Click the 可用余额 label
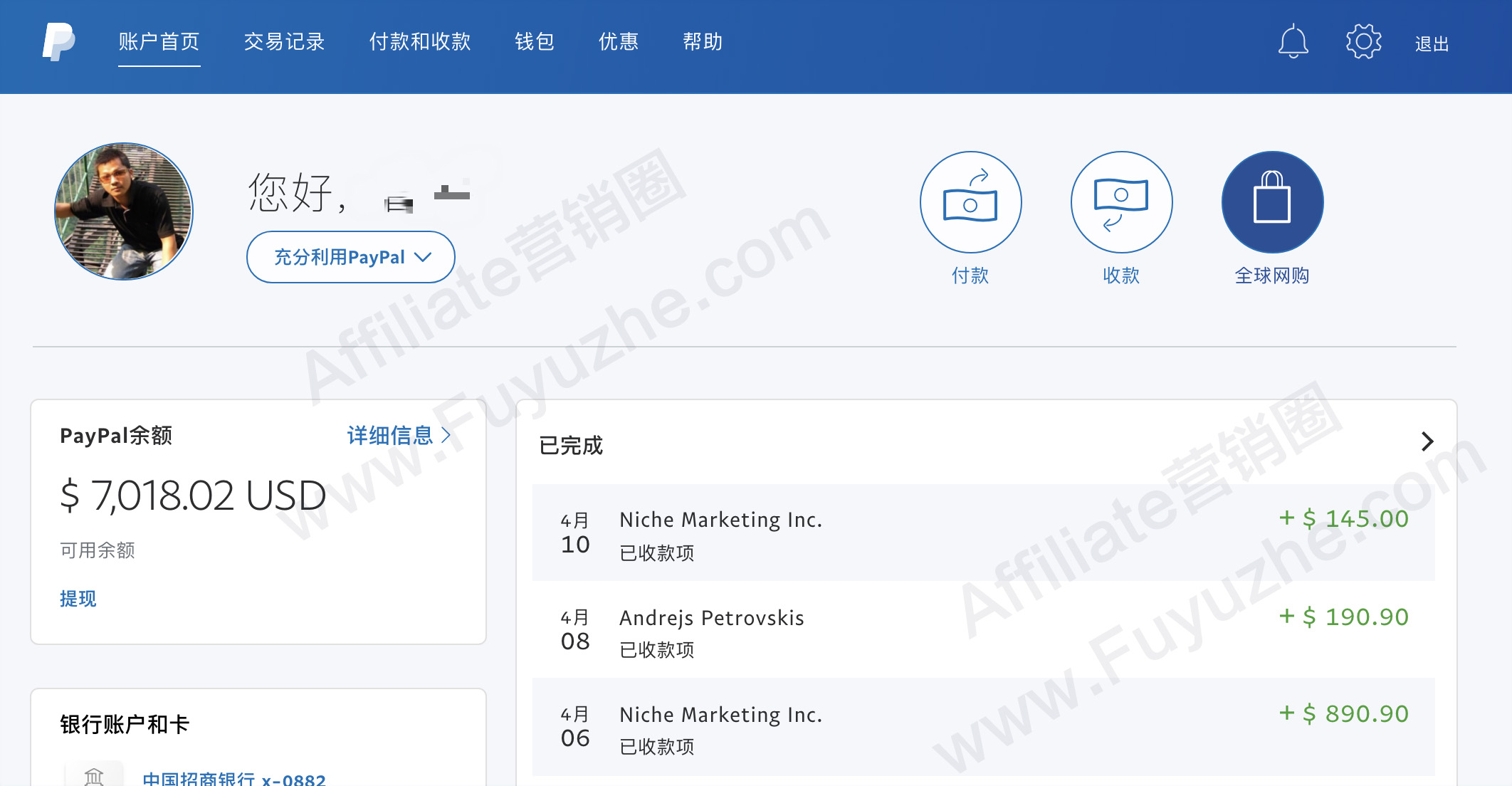This screenshot has height=786, width=1512. [98, 550]
